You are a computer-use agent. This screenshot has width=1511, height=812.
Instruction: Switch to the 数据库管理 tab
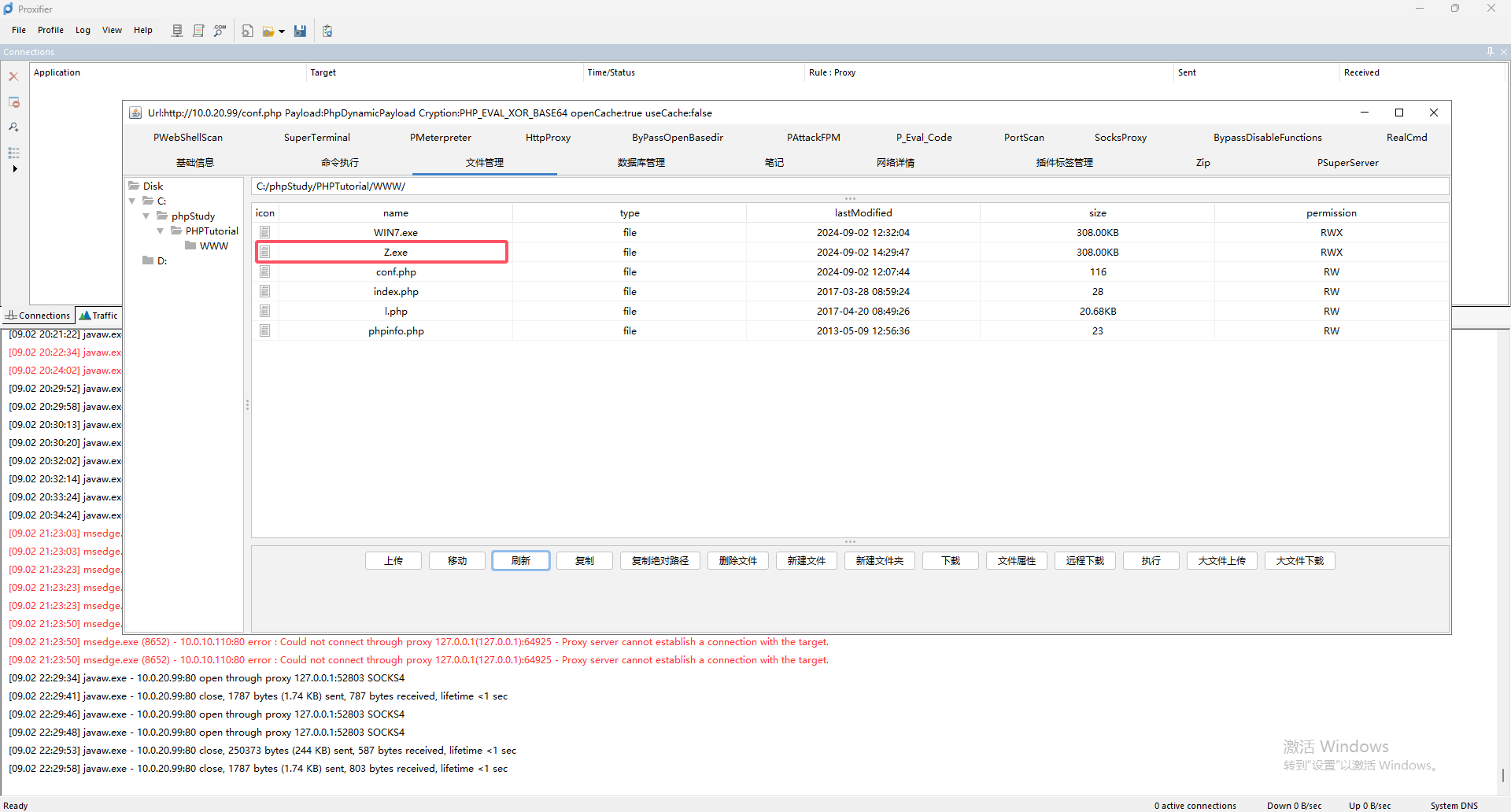[641, 162]
